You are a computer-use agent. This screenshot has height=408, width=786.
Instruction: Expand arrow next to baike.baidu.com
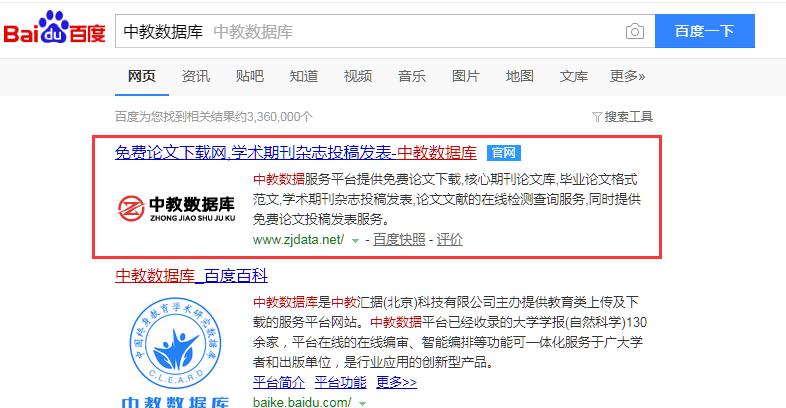362,403
